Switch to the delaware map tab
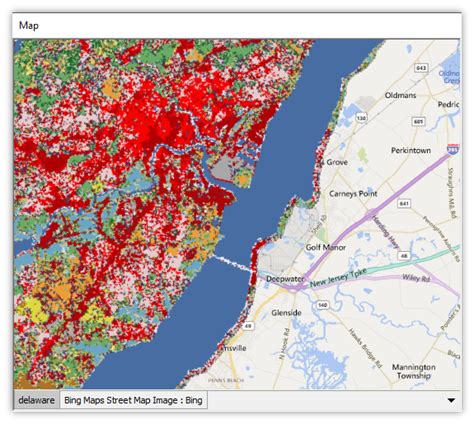 [36, 400]
